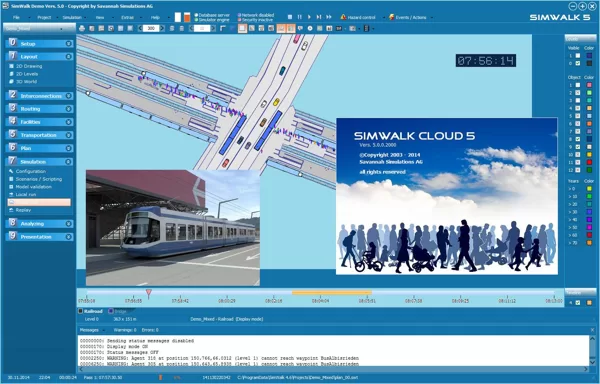Click the Events / Actions lightning icon
This screenshot has width=600, height=384.
(x=391, y=17)
